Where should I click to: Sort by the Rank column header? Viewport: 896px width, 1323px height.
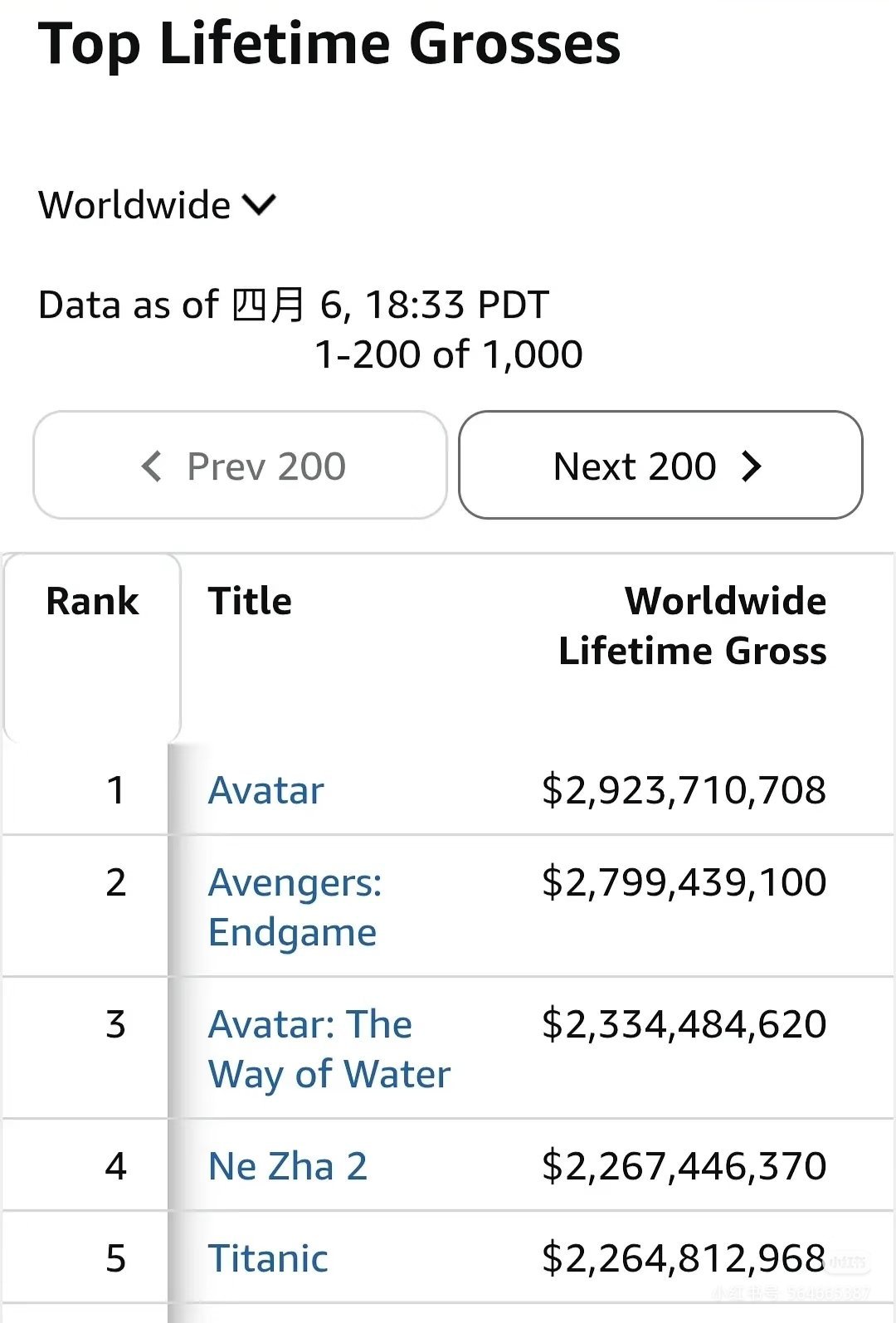92,601
